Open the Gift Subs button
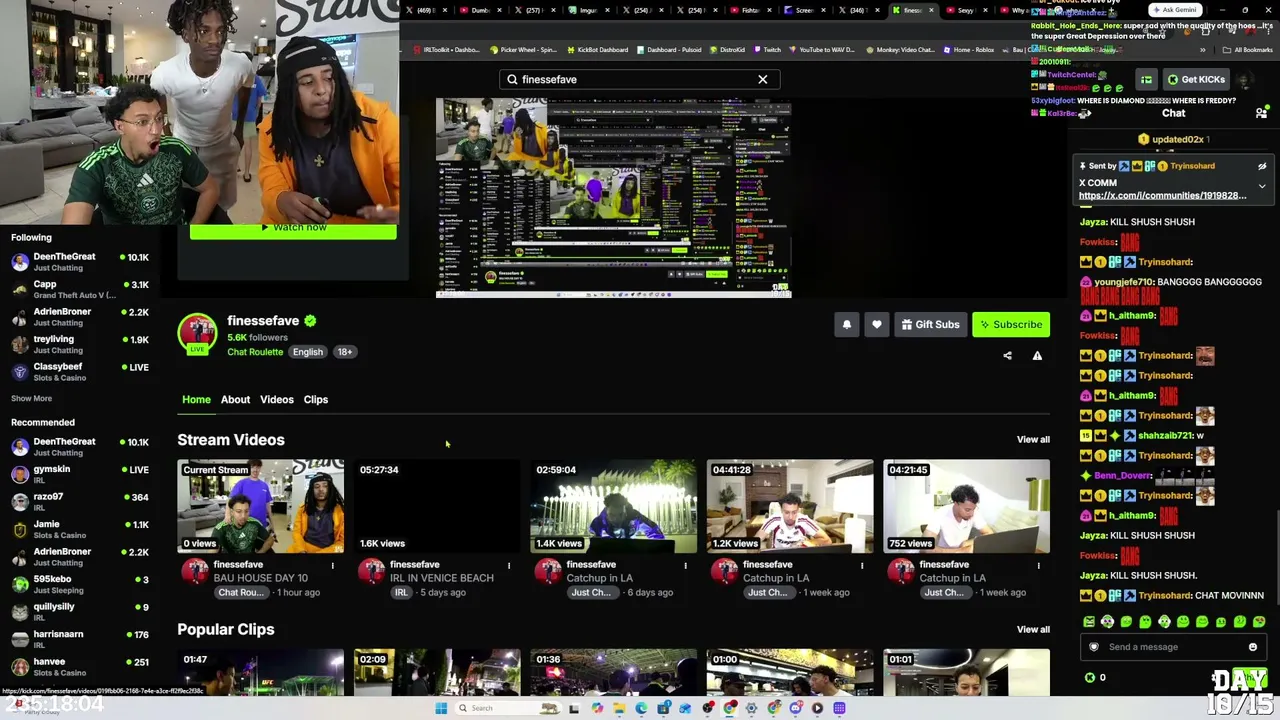1280x720 pixels. coord(930,324)
